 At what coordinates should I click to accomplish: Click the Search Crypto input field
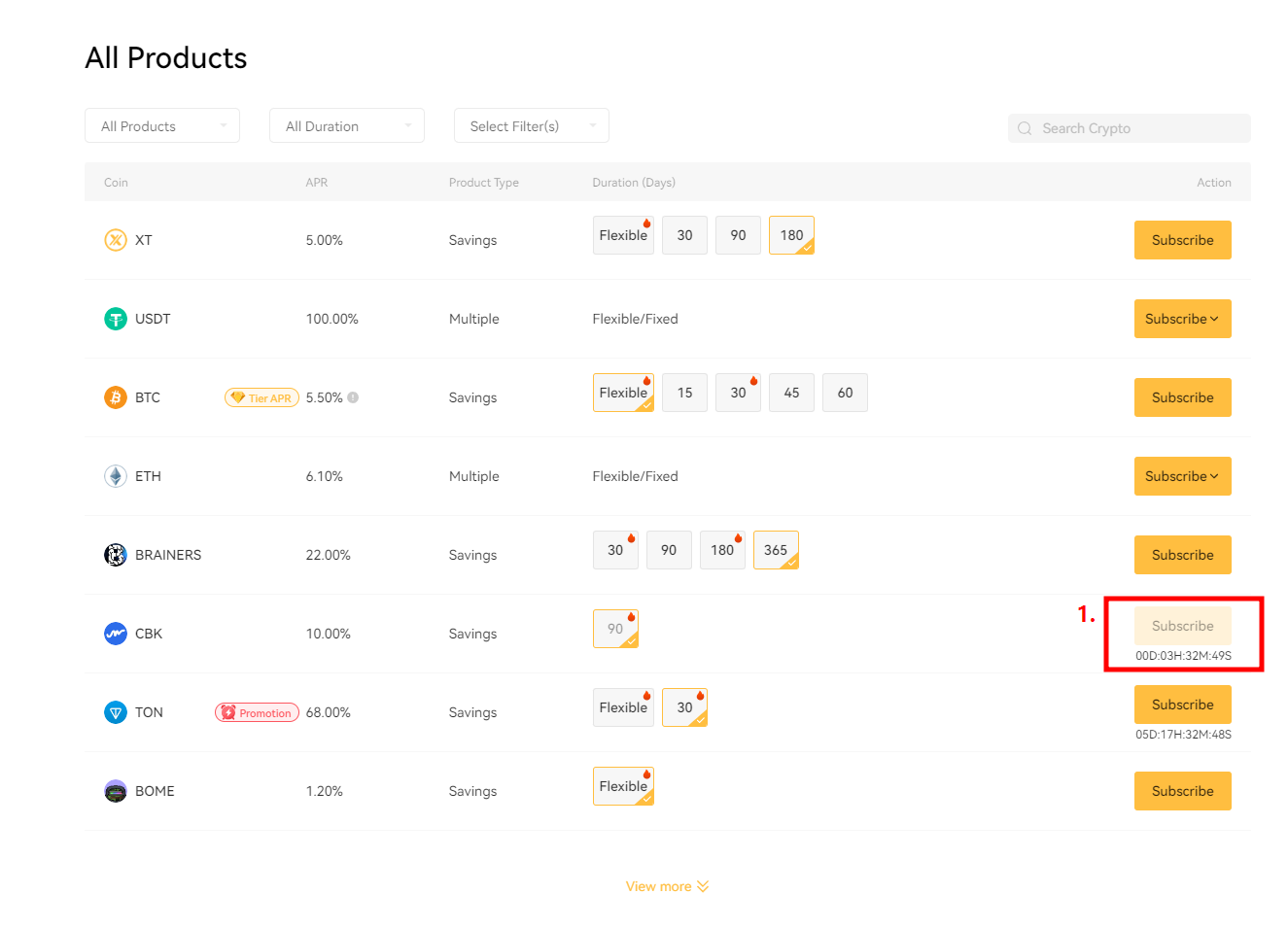click(1129, 128)
